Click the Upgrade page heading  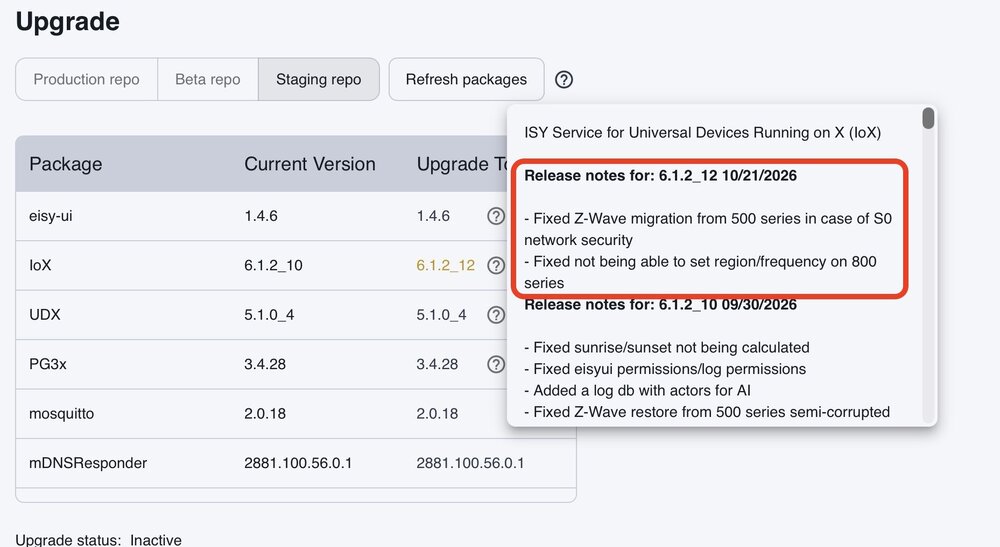pyautogui.click(x=68, y=22)
